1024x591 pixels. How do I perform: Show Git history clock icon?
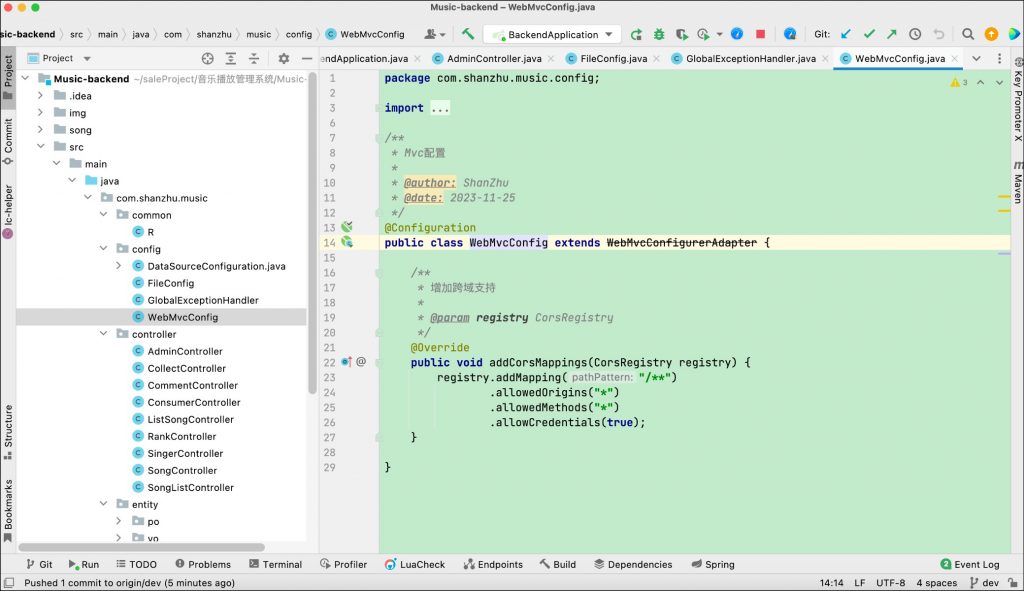[x=915, y=34]
